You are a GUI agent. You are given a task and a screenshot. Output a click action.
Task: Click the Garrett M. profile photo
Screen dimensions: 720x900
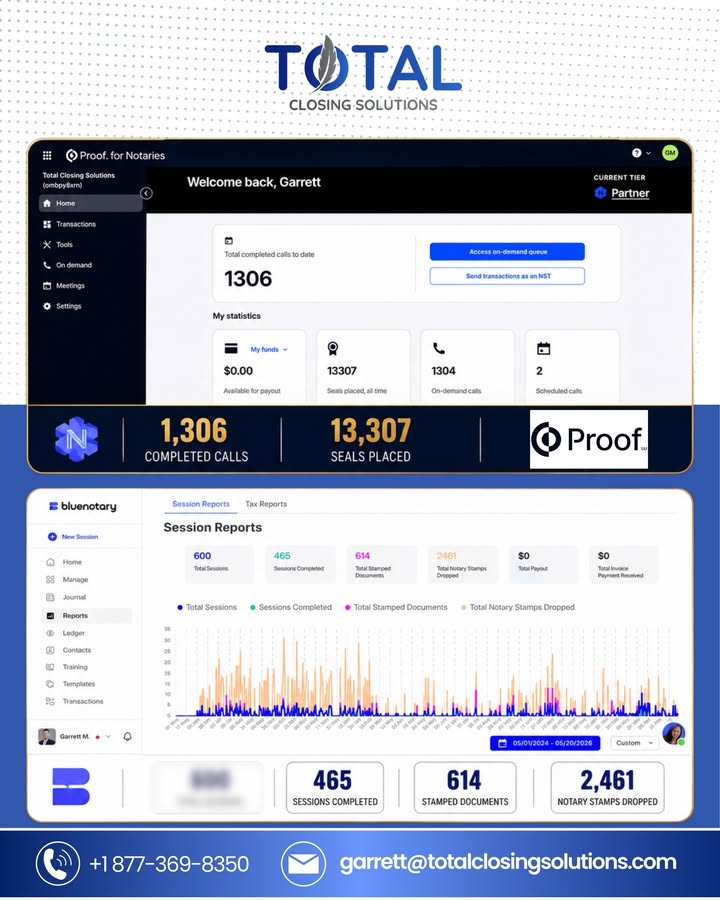pyautogui.click(x=47, y=736)
